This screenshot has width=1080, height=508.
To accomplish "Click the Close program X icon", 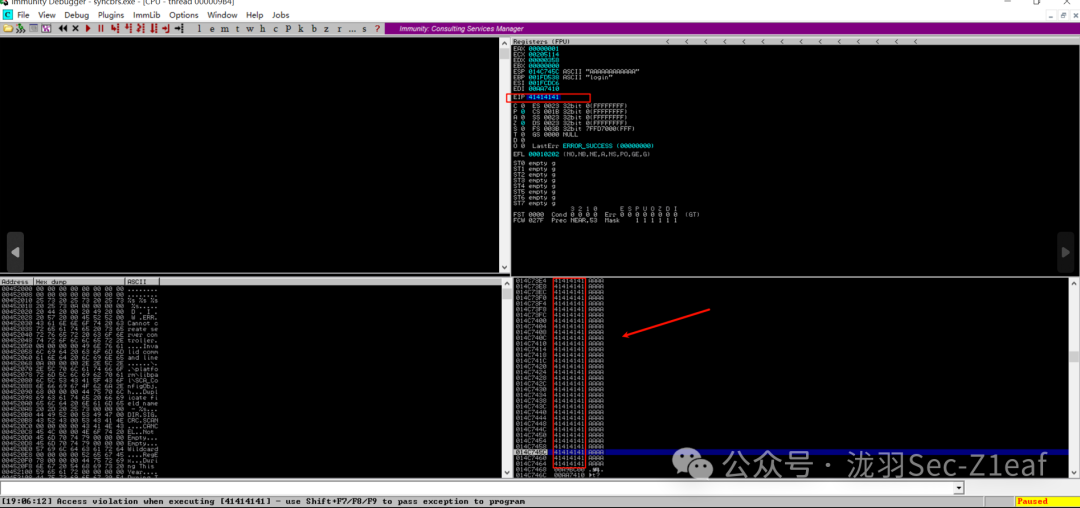I will [x=75, y=28].
